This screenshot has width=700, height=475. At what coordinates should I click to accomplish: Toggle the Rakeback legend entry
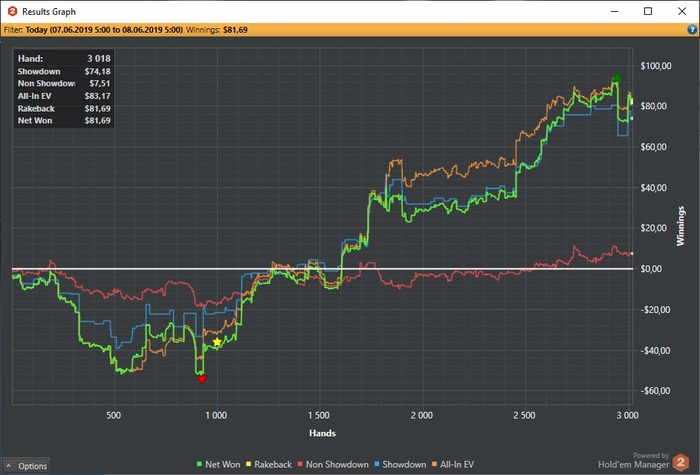point(269,464)
